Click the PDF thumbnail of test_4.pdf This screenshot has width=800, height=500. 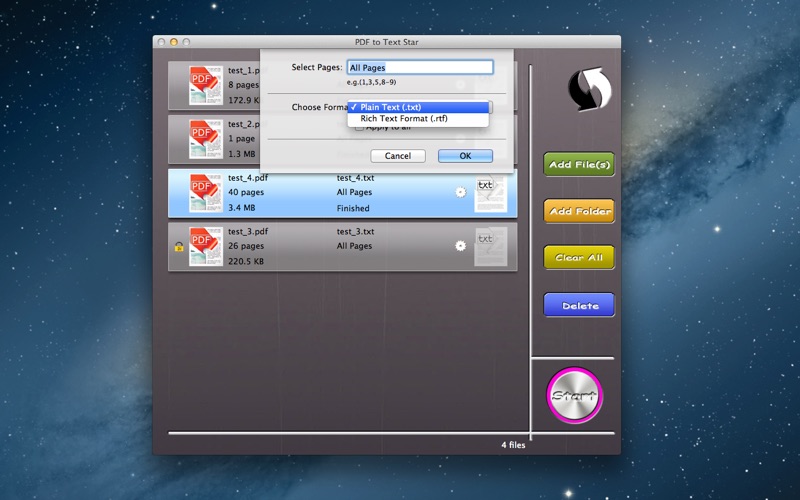tap(205, 192)
